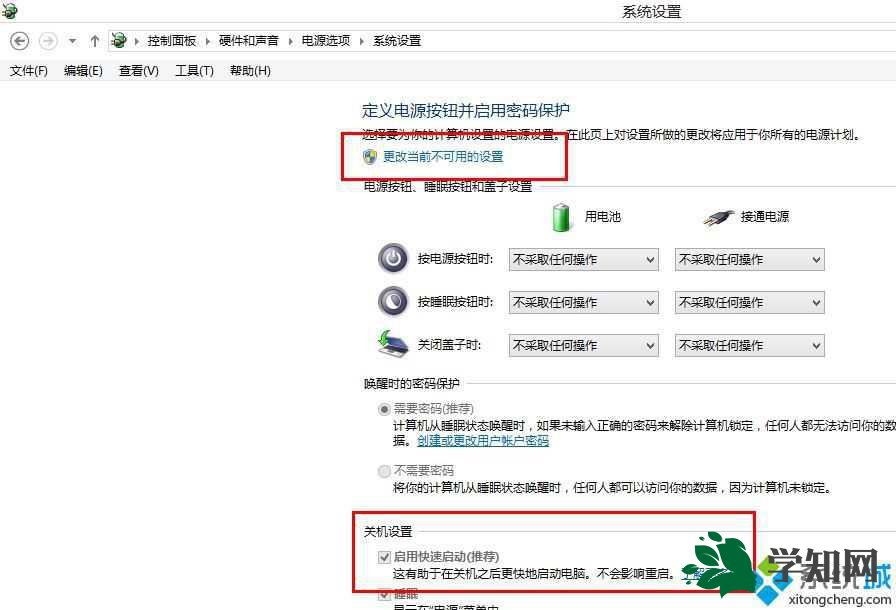This screenshot has width=896, height=610.
Task: Open the plugged-in dropdown for 按电源按钮时
Action: coord(750,259)
